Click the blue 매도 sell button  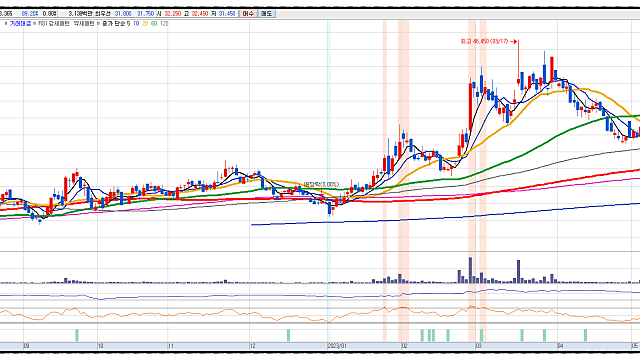click(x=267, y=13)
